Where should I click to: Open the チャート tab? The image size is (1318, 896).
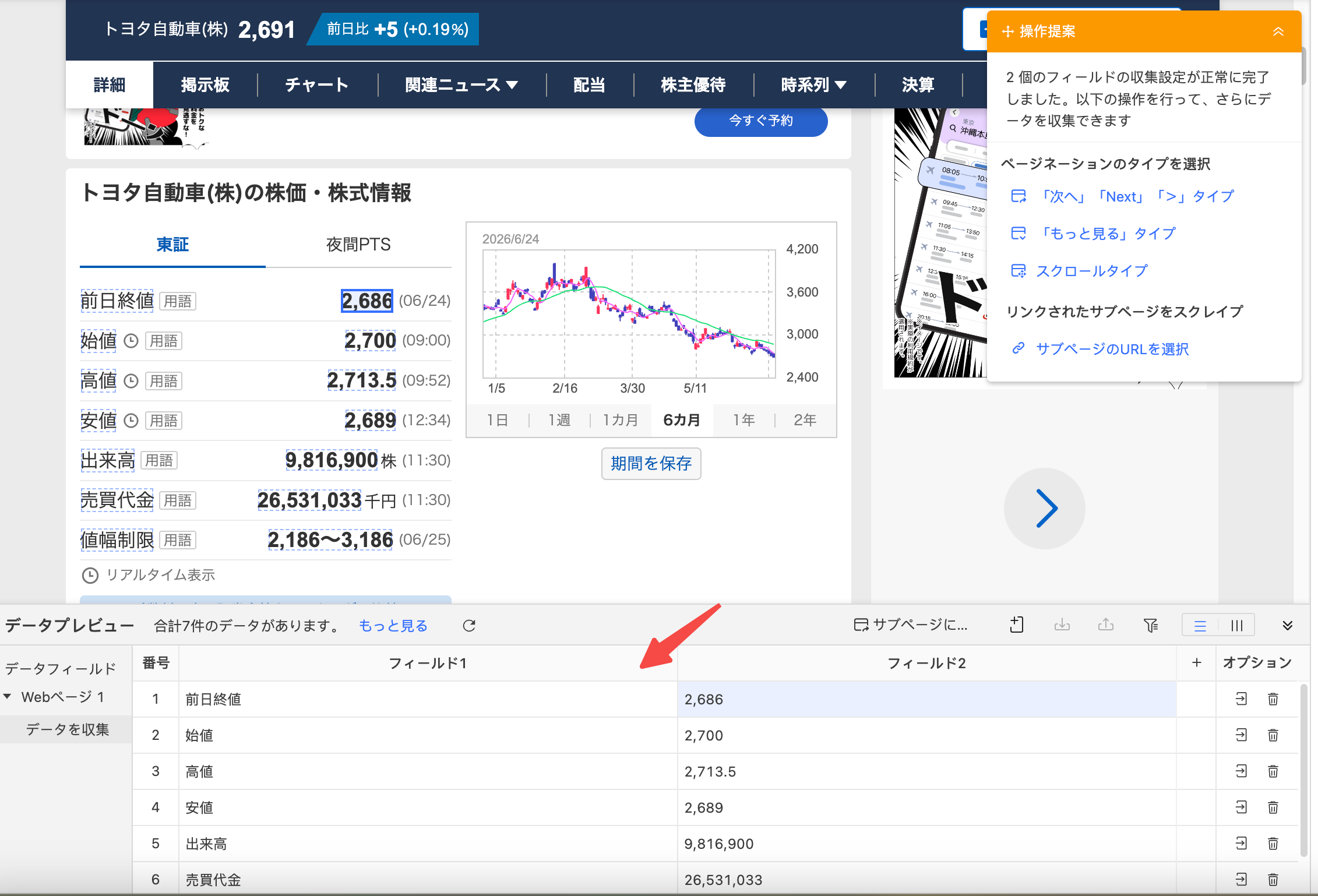click(x=317, y=85)
